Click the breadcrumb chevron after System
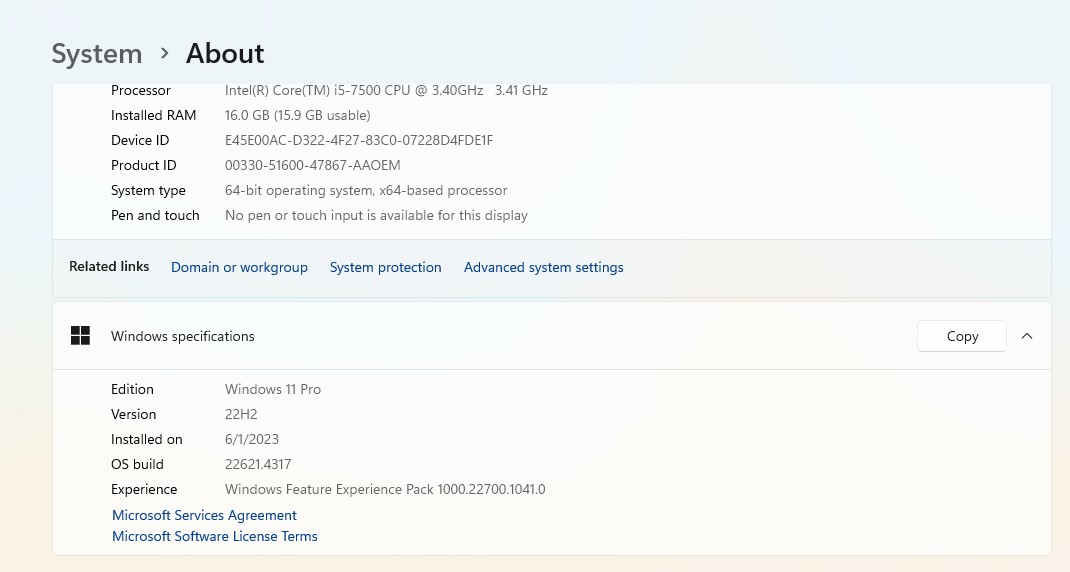 click(x=164, y=53)
